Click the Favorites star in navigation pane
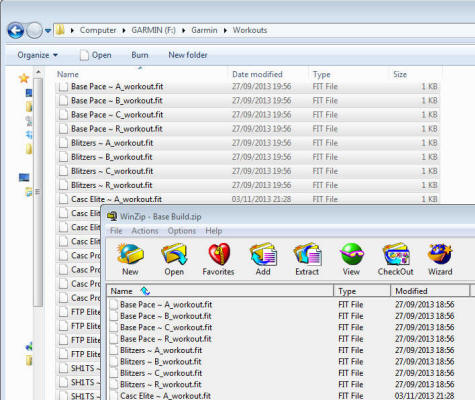The height and width of the screenshot is (400, 475). coord(24,79)
